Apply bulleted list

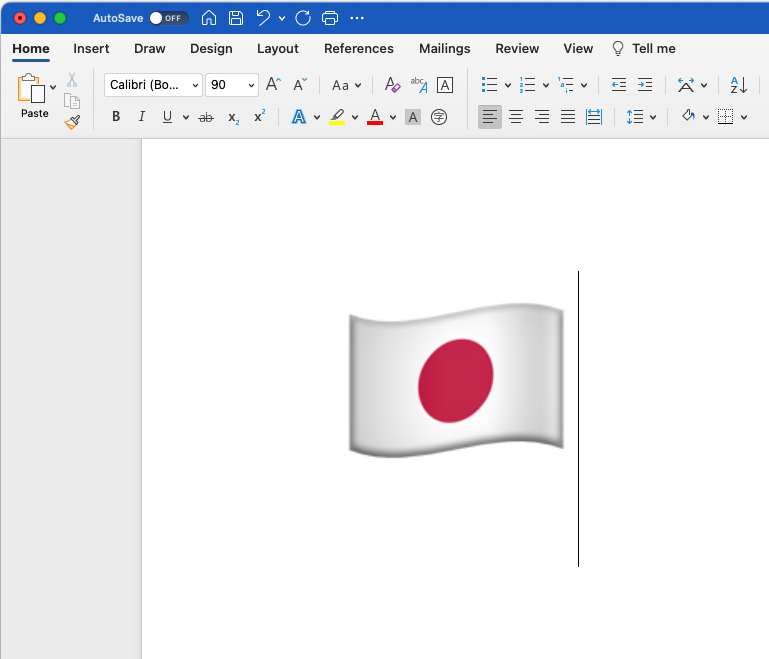[x=489, y=85]
